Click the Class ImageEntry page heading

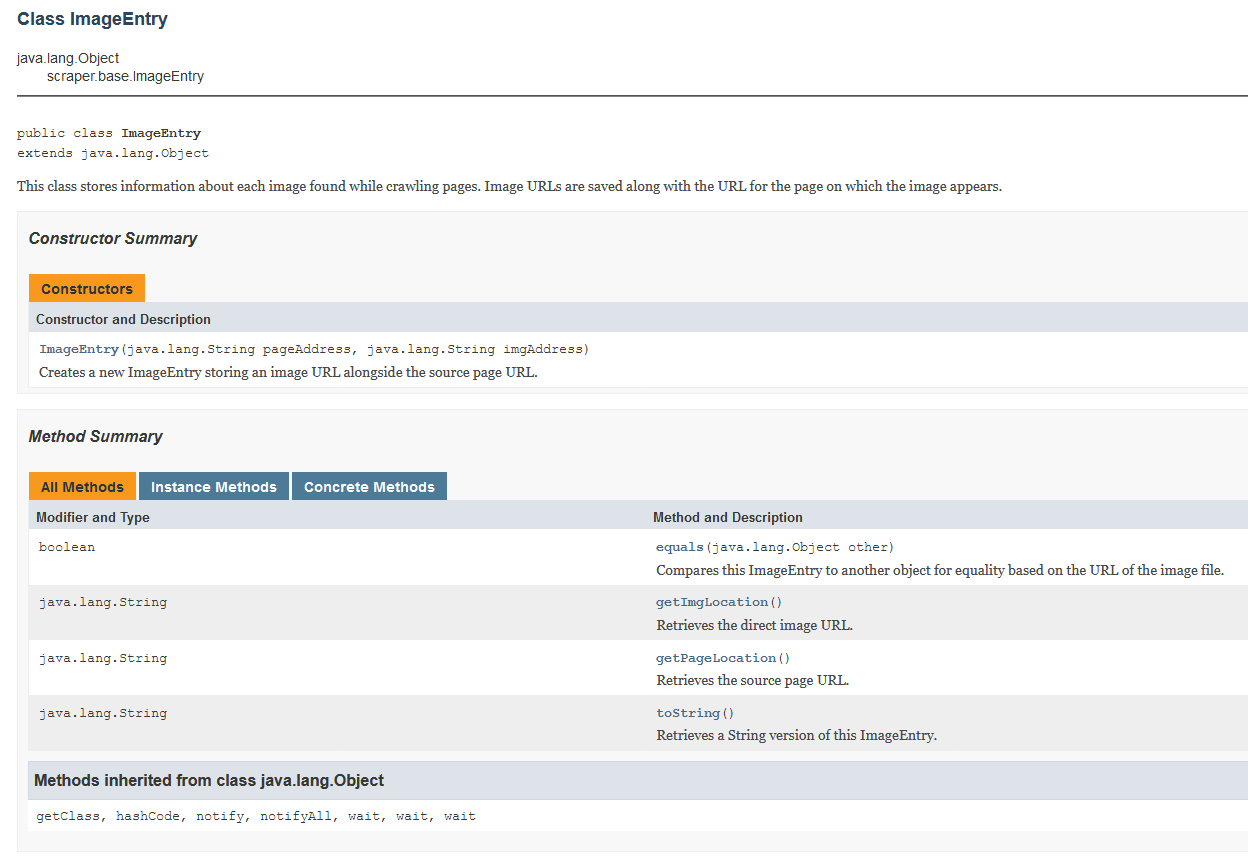click(92, 18)
